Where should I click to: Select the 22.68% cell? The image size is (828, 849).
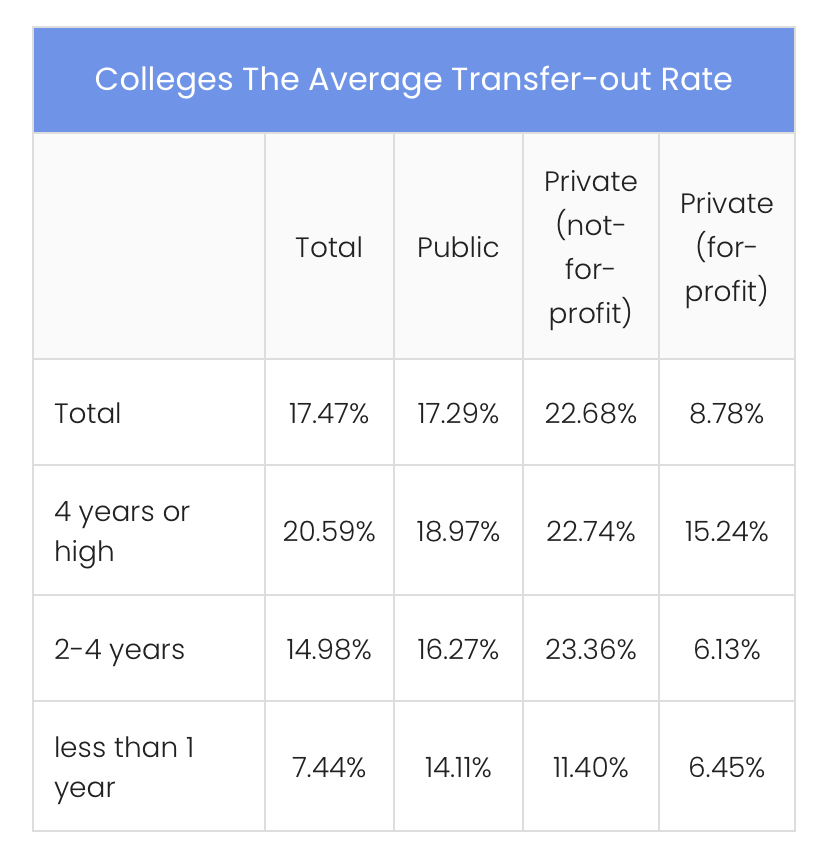(590, 413)
